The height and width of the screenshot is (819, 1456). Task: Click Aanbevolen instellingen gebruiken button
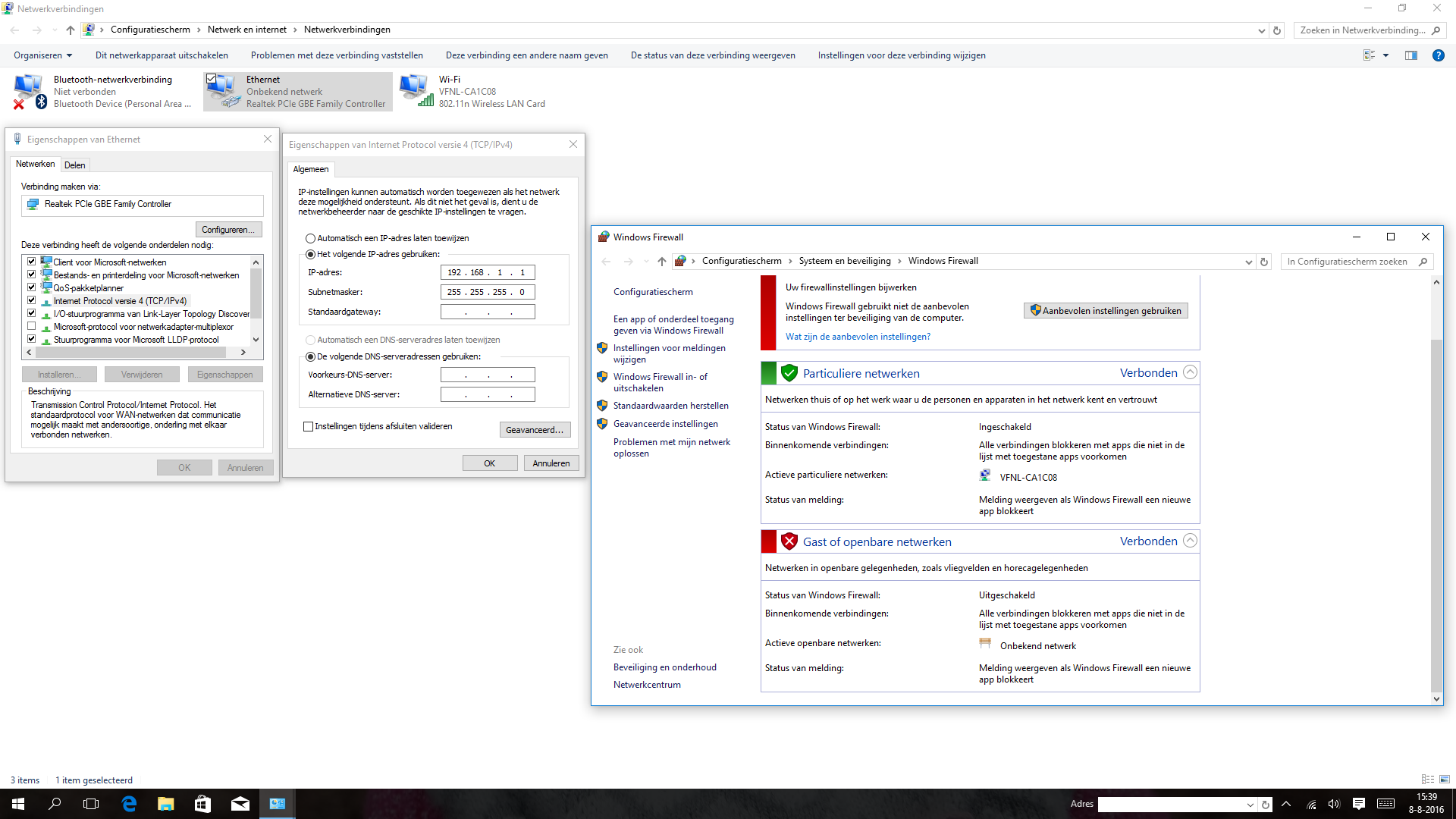[x=1106, y=311]
